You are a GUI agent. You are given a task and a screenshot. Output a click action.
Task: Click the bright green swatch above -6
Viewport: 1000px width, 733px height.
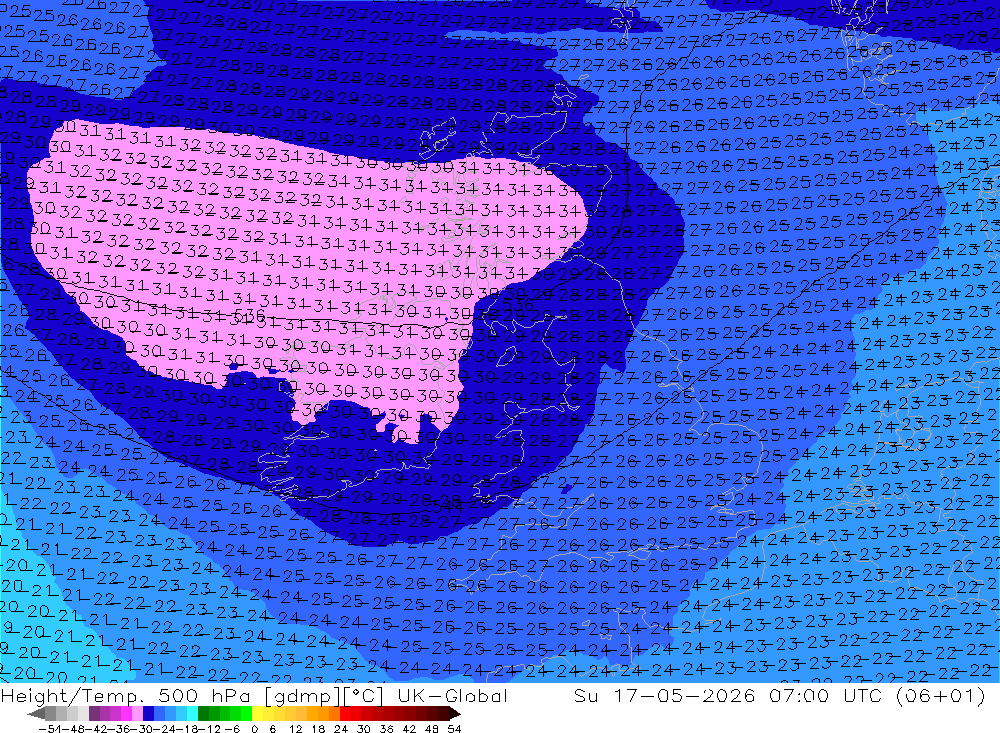pyautogui.click(x=246, y=714)
